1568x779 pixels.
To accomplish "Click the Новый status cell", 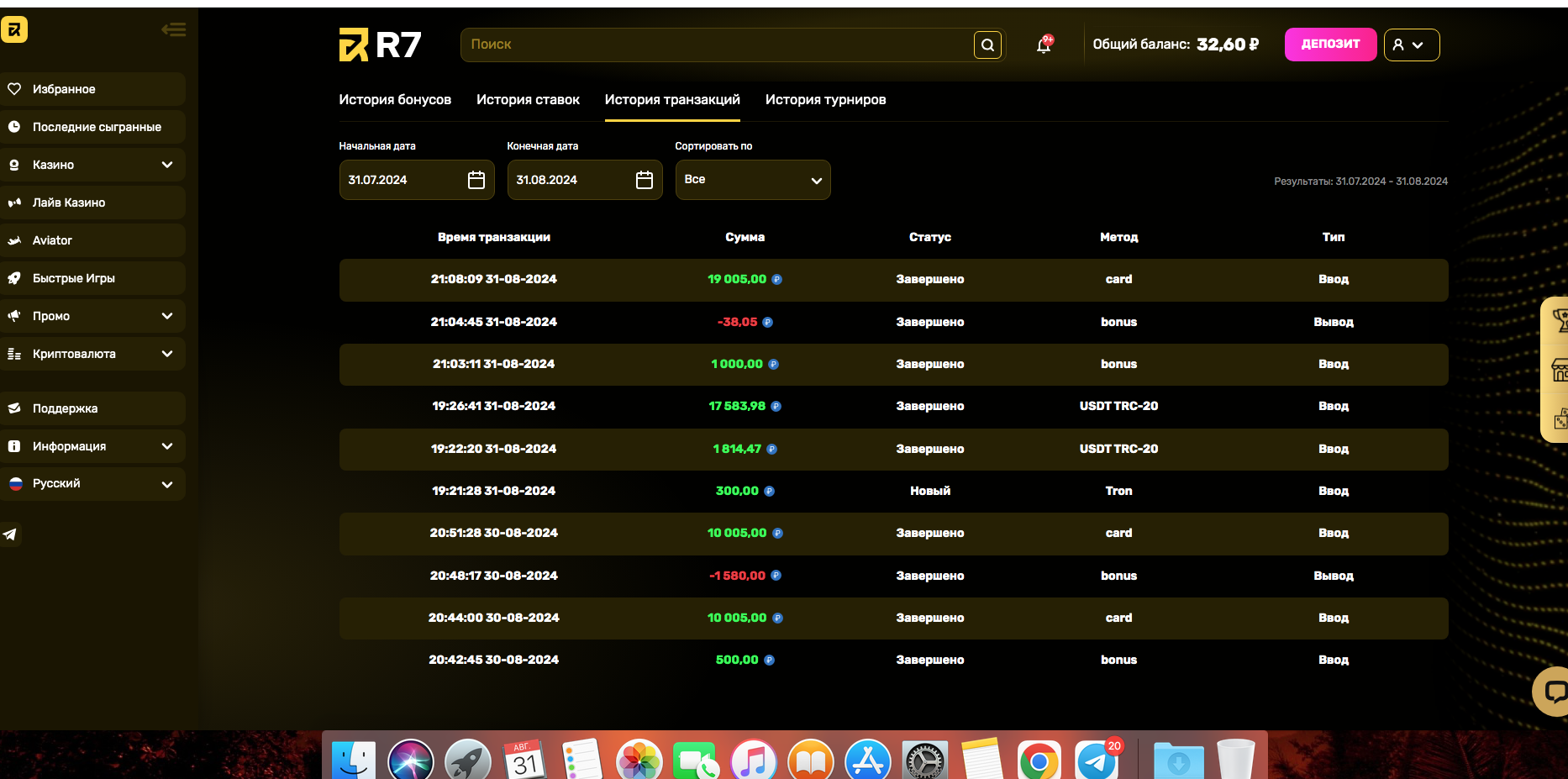I will point(930,491).
